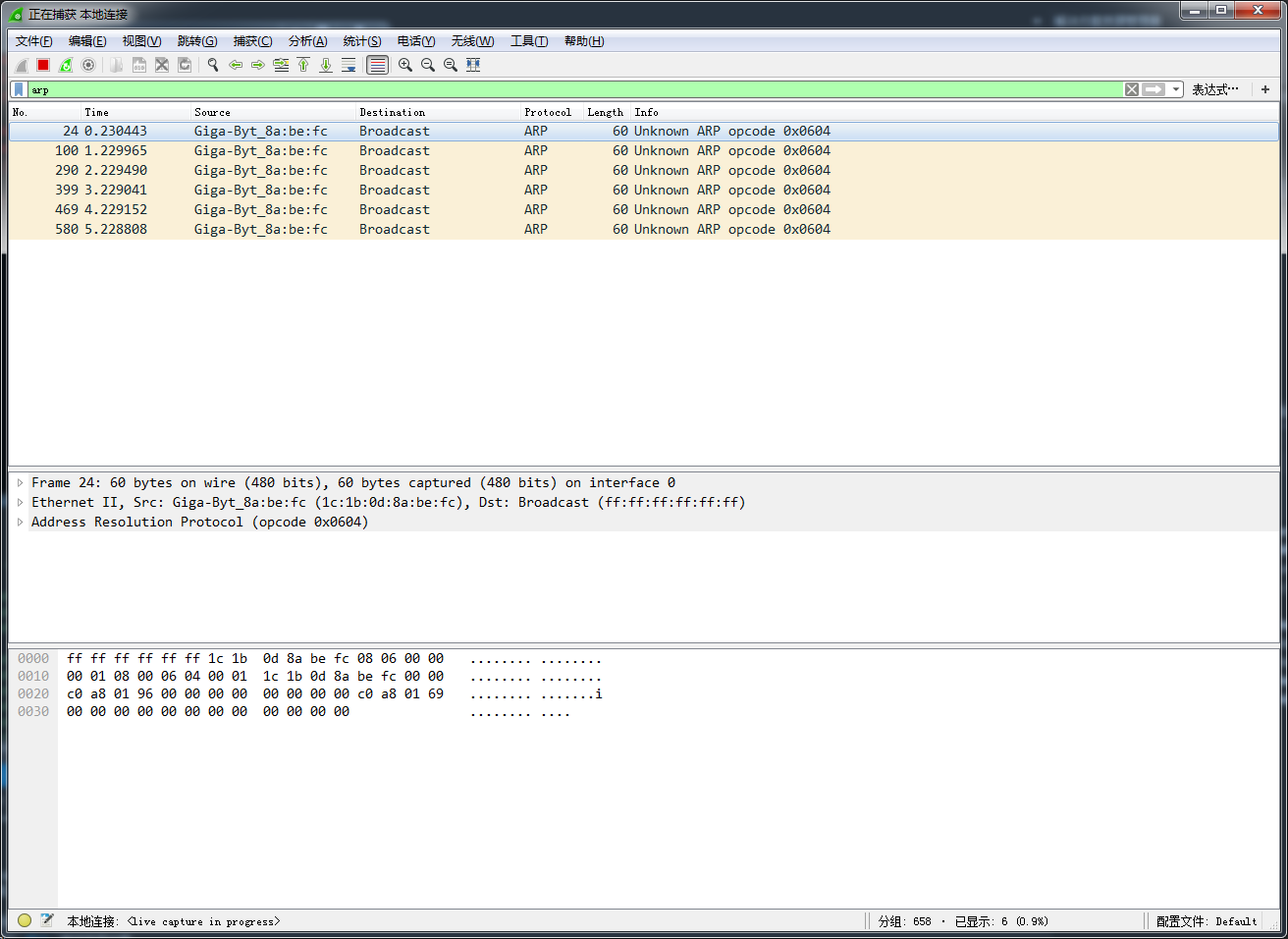This screenshot has height=939, width=1288.
Task: Restart the current capture
Action: pos(65,65)
